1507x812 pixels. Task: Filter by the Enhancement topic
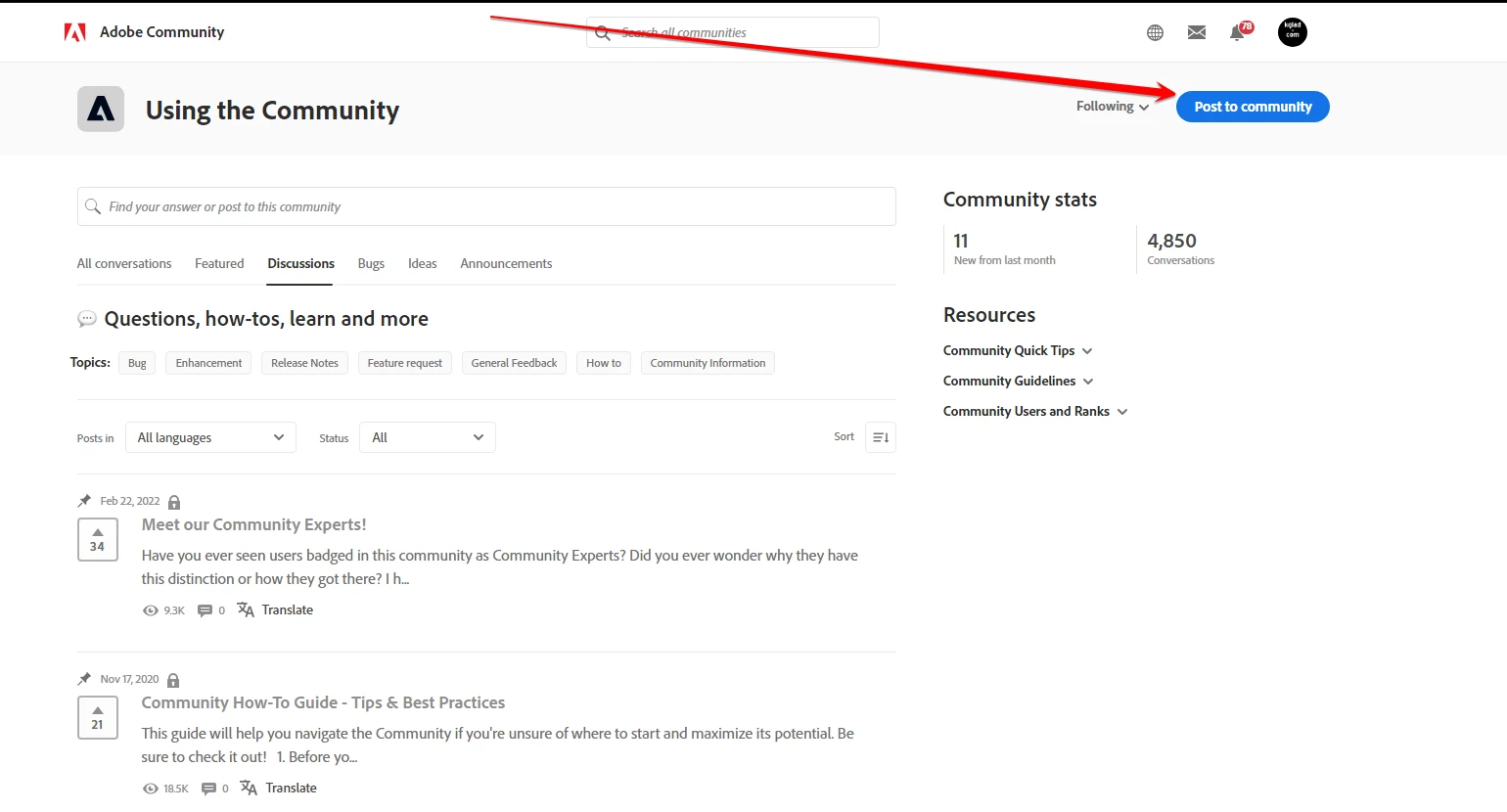[208, 363]
